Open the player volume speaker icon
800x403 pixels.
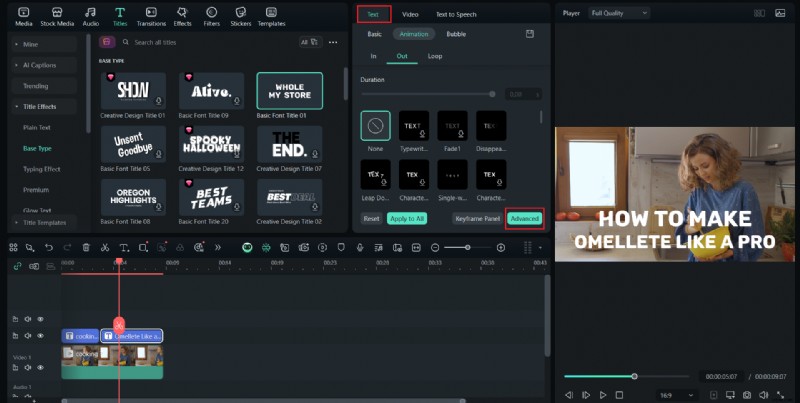(x=763, y=395)
